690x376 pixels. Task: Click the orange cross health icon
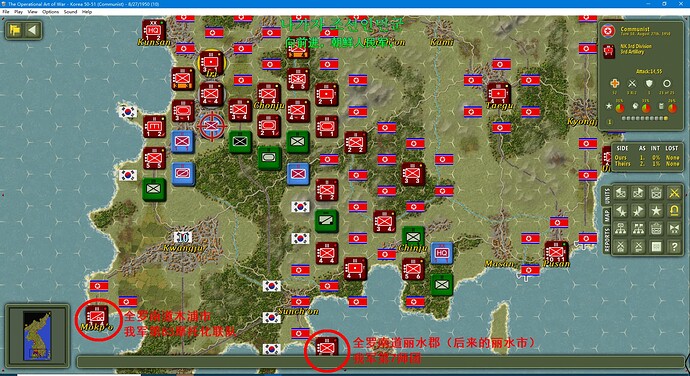[614, 83]
